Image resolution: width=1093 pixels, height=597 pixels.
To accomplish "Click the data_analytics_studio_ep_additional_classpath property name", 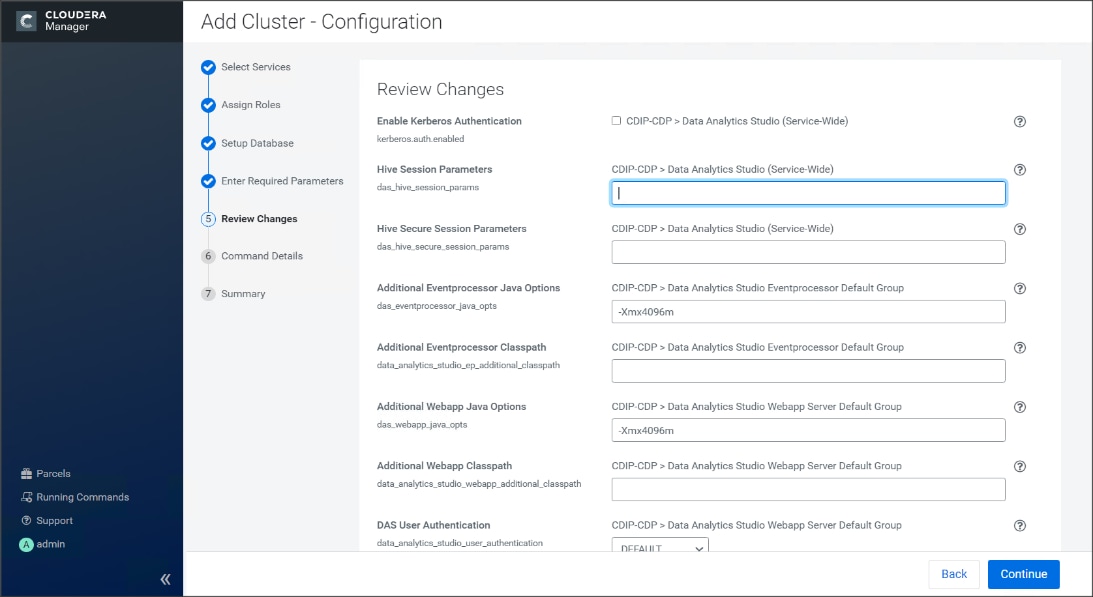I will (468, 365).
